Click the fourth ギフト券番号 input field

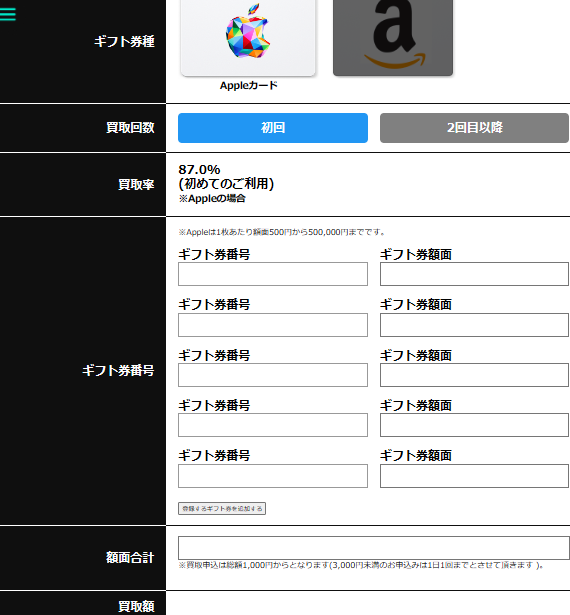(273, 425)
